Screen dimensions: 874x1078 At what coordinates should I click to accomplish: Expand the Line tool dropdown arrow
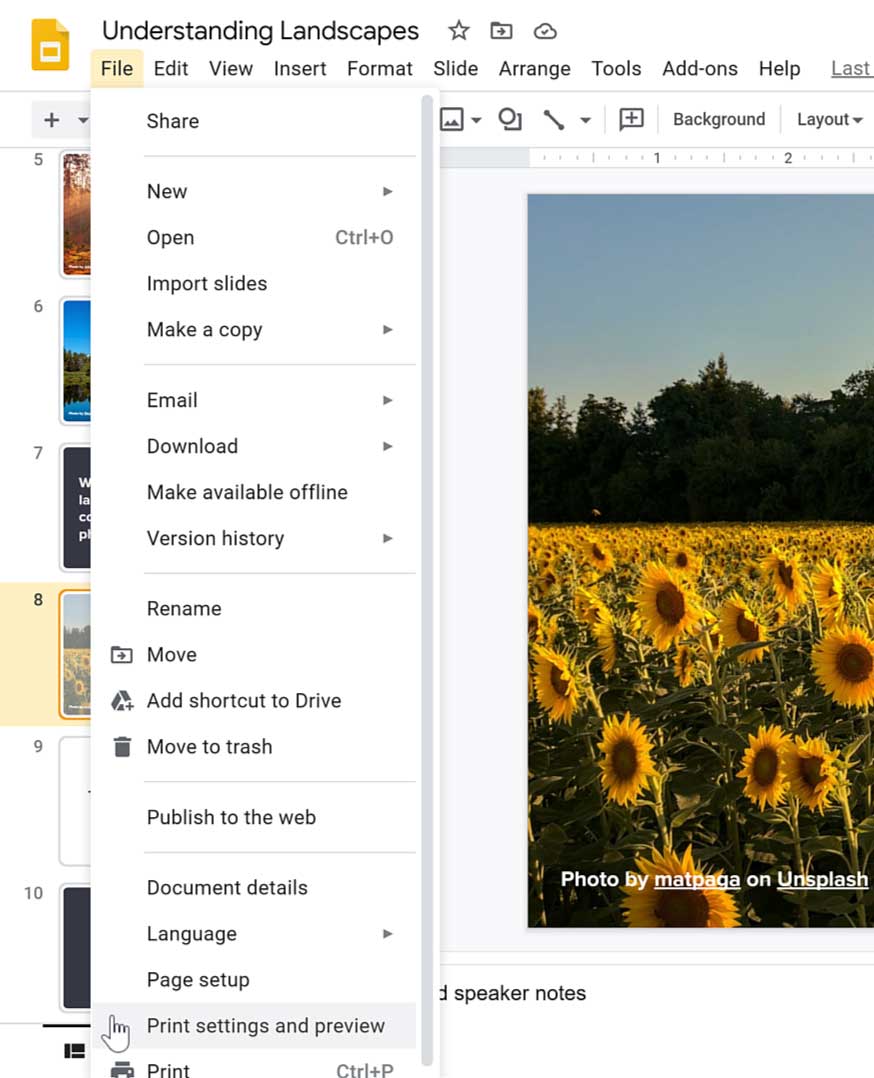coord(583,119)
